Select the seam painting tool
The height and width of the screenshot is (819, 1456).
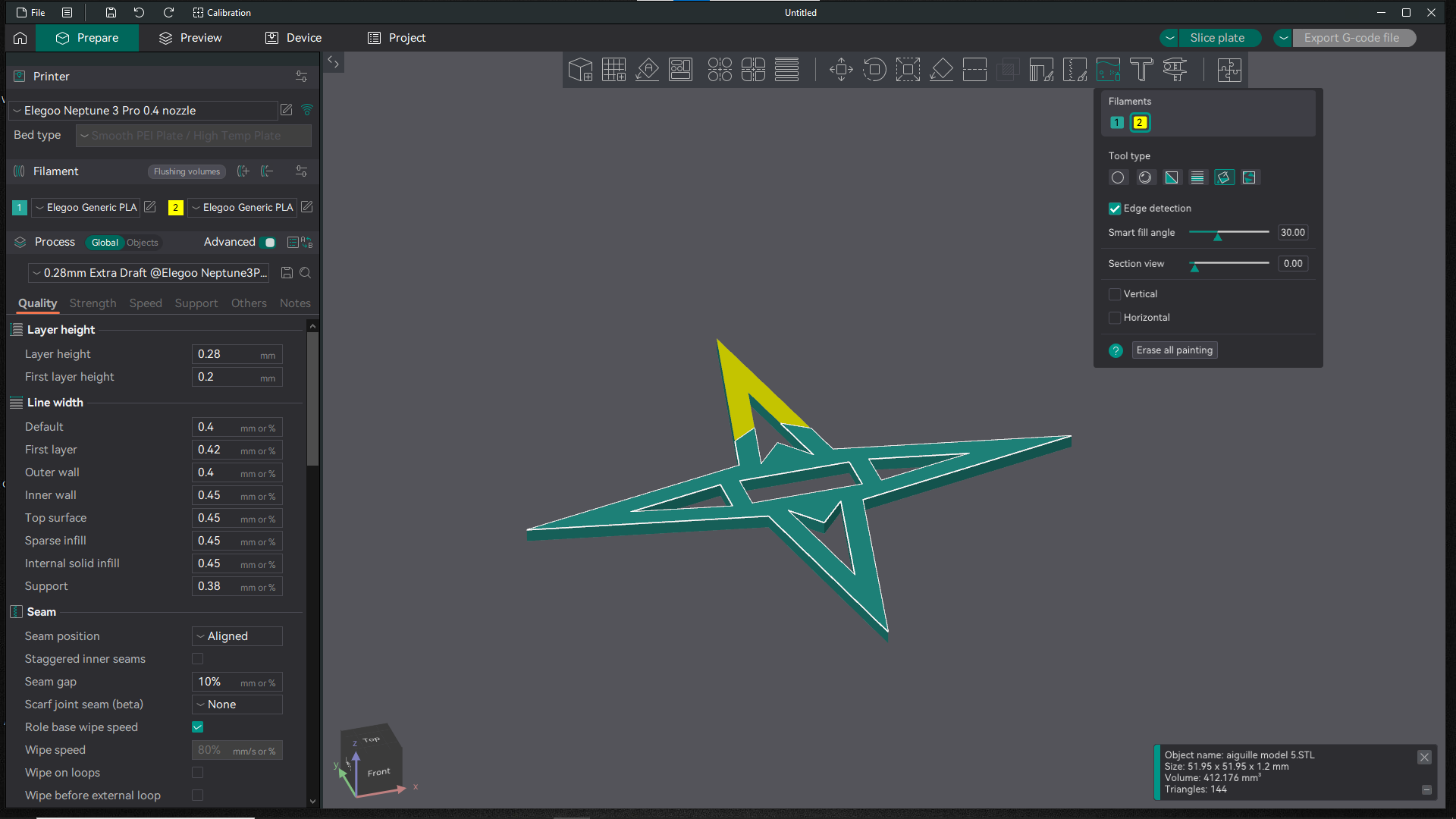(x=1075, y=69)
